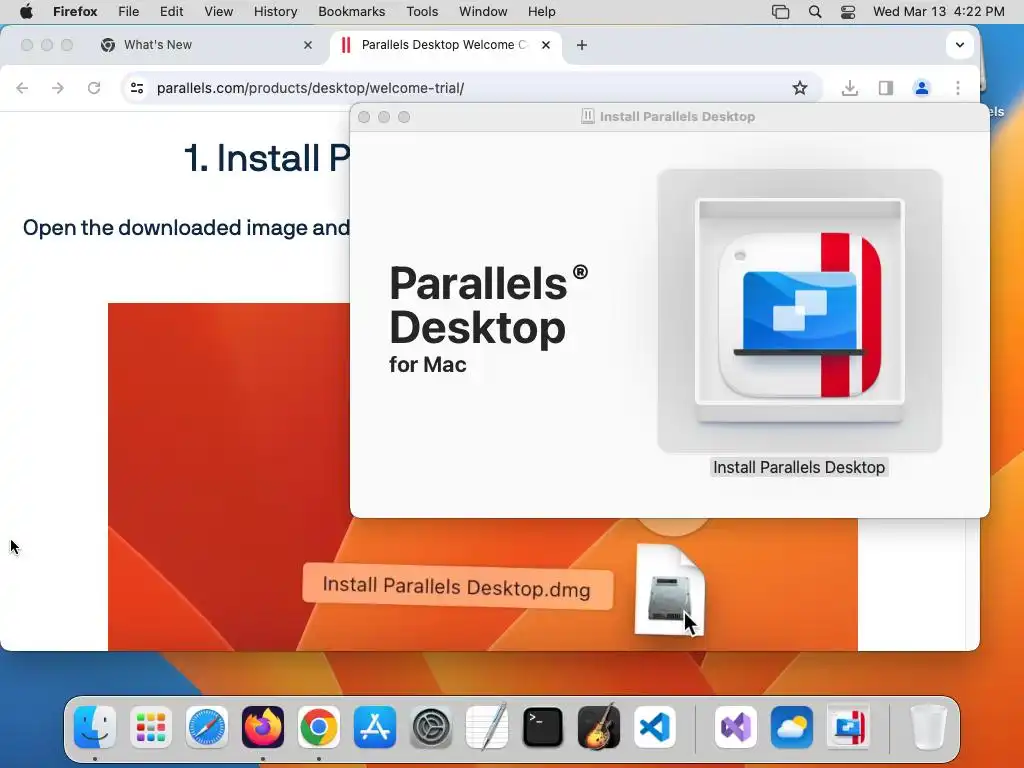Launch Visual Studio Code from the Dock
This screenshot has width=1024, height=768.
(655, 727)
